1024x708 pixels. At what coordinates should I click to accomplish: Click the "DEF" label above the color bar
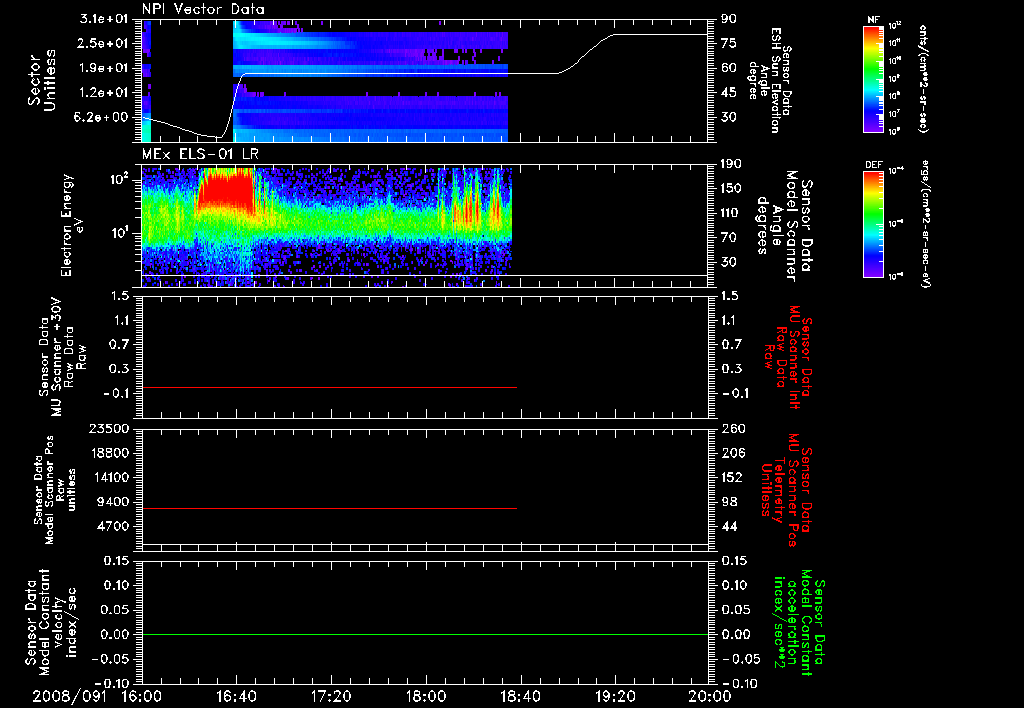[x=874, y=165]
